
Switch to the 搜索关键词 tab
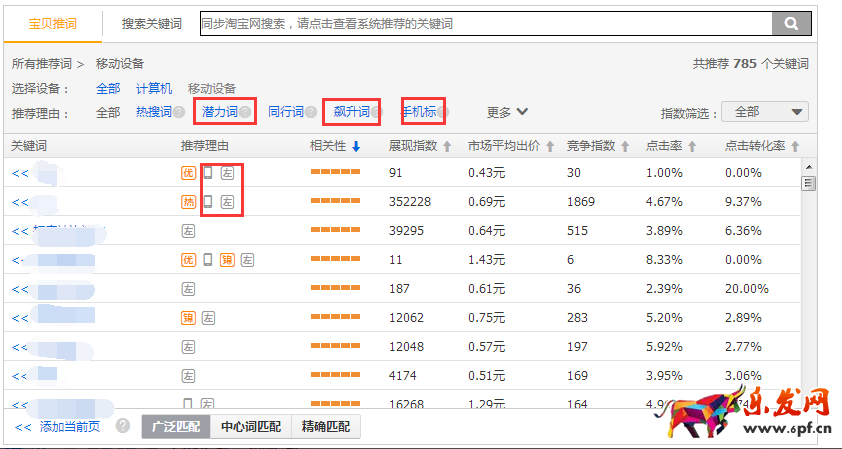(x=151, y=24)
